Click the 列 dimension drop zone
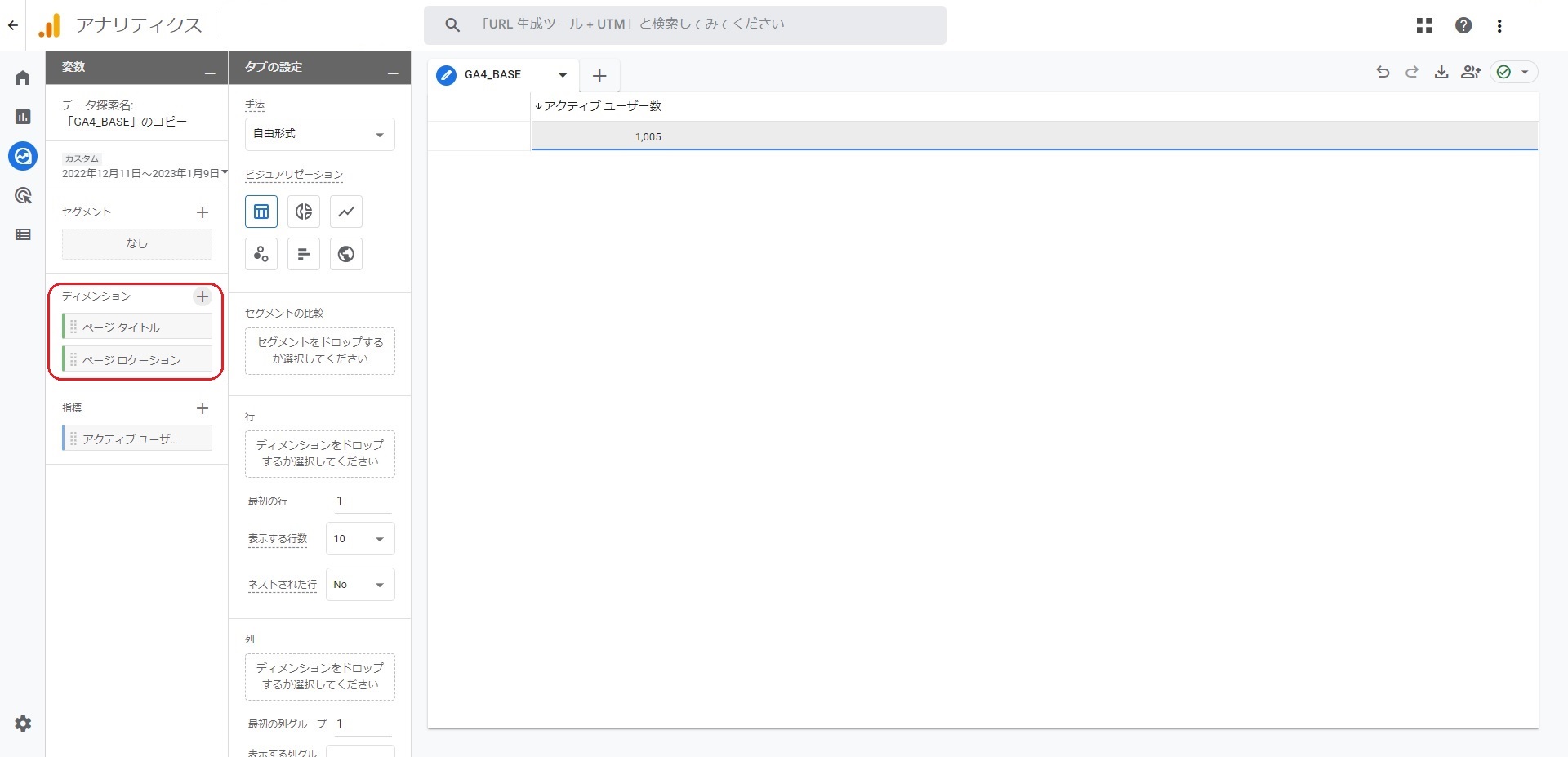The height and width of the screenshot is (757, 1568). (x=320, y=677)
